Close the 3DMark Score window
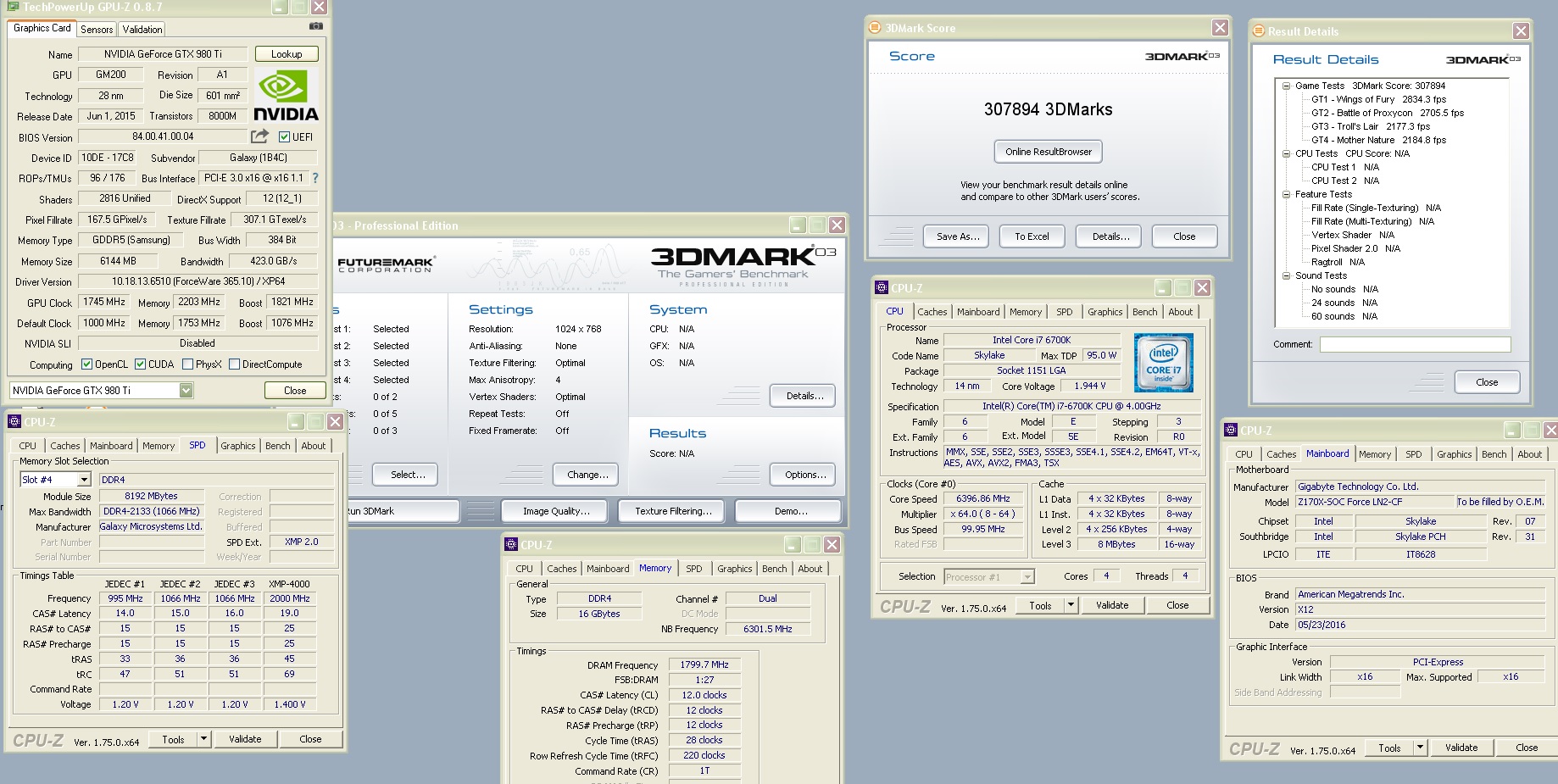1558x784 pixels. [x=1220, y=28]
